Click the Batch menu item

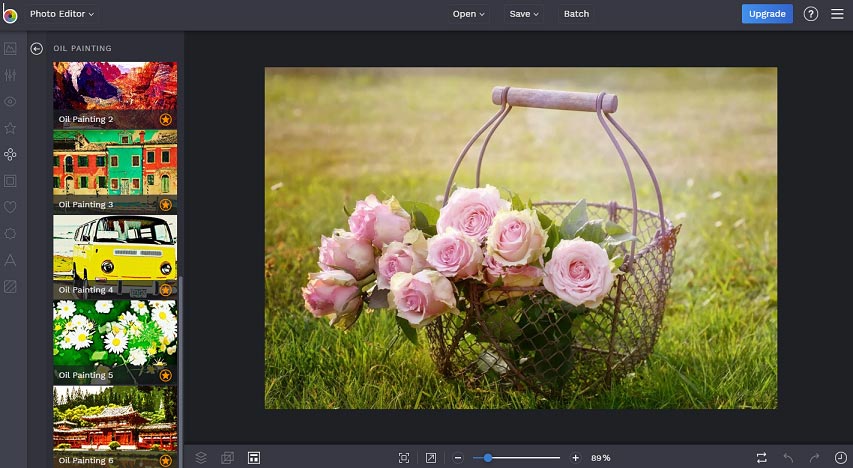click(576, 14)
